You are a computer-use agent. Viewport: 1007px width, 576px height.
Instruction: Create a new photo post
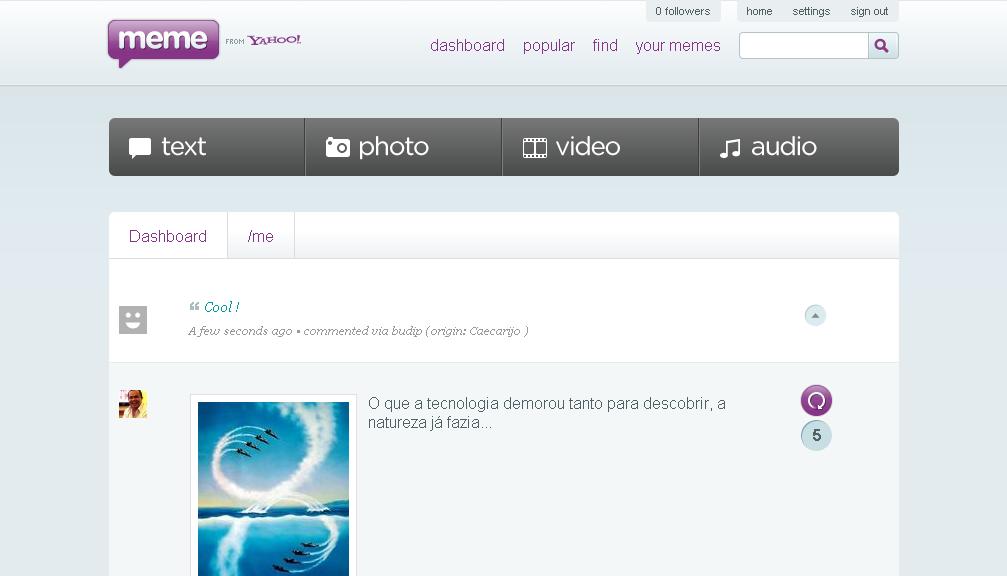click(403, 147)
